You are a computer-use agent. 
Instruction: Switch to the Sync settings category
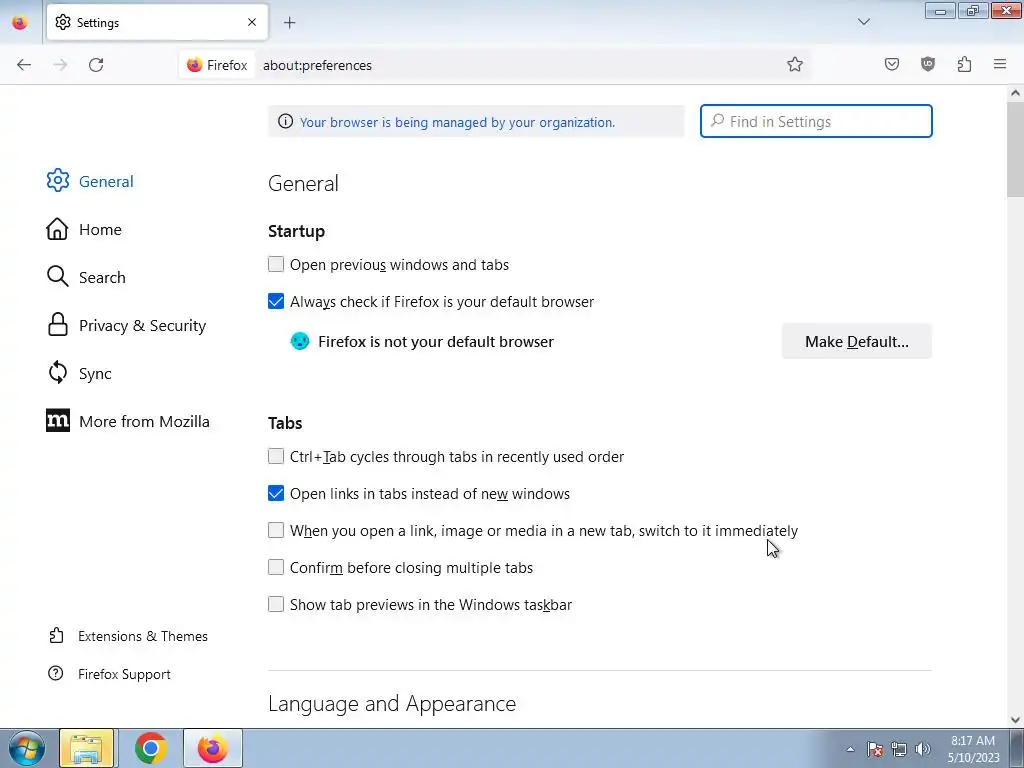pyautogui.click(x=79, y=373)
